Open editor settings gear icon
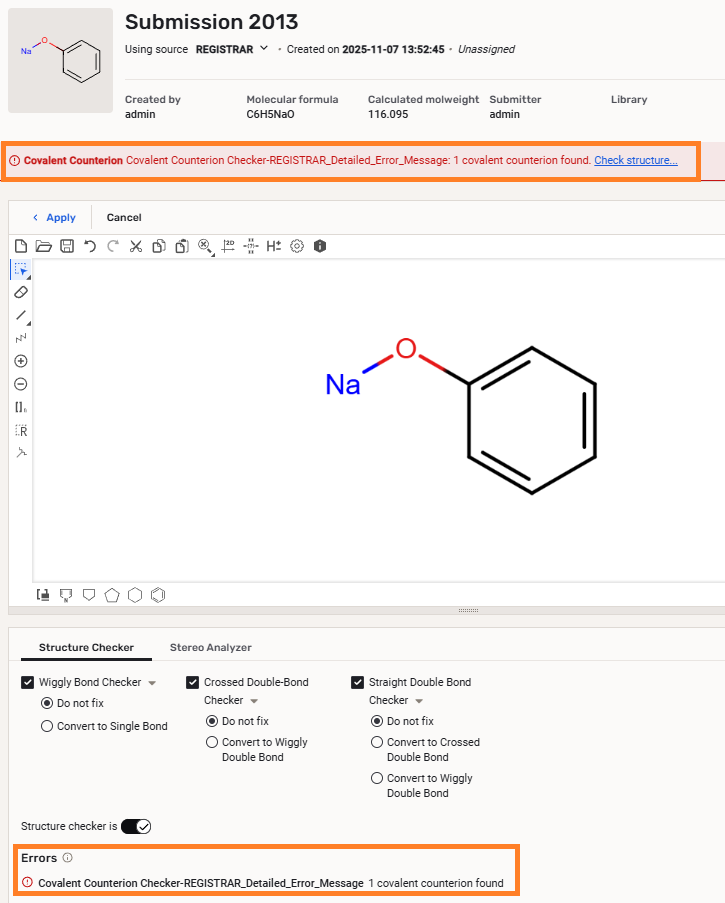The image size is (725, 903). point(297,245)
